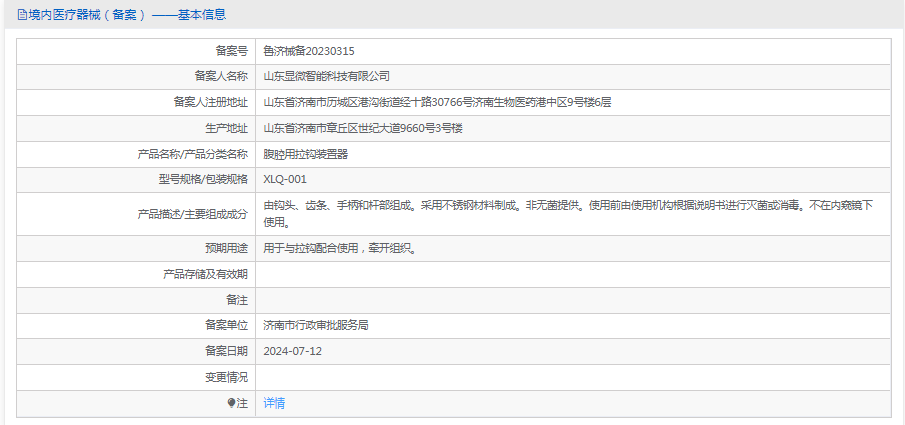The height and width of the screenshot is (425, 905).
Task: Click the 备案日期 label
Action: click(x=226, y=351)
